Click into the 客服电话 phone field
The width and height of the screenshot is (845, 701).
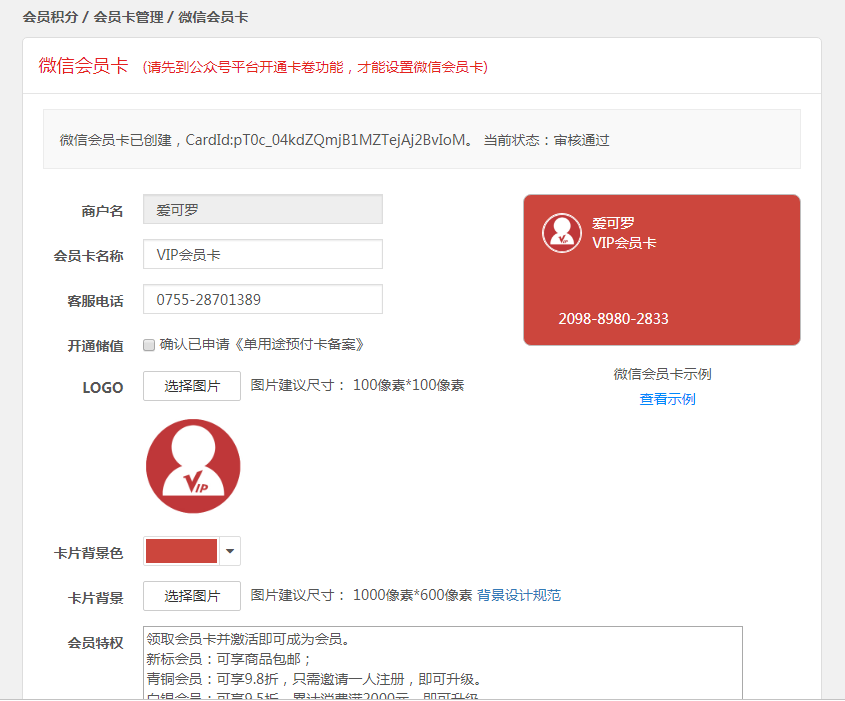(262, 300)
